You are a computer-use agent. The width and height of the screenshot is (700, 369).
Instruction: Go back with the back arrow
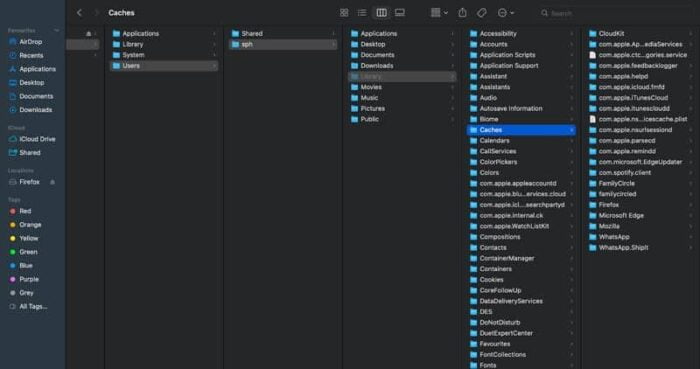79,13
